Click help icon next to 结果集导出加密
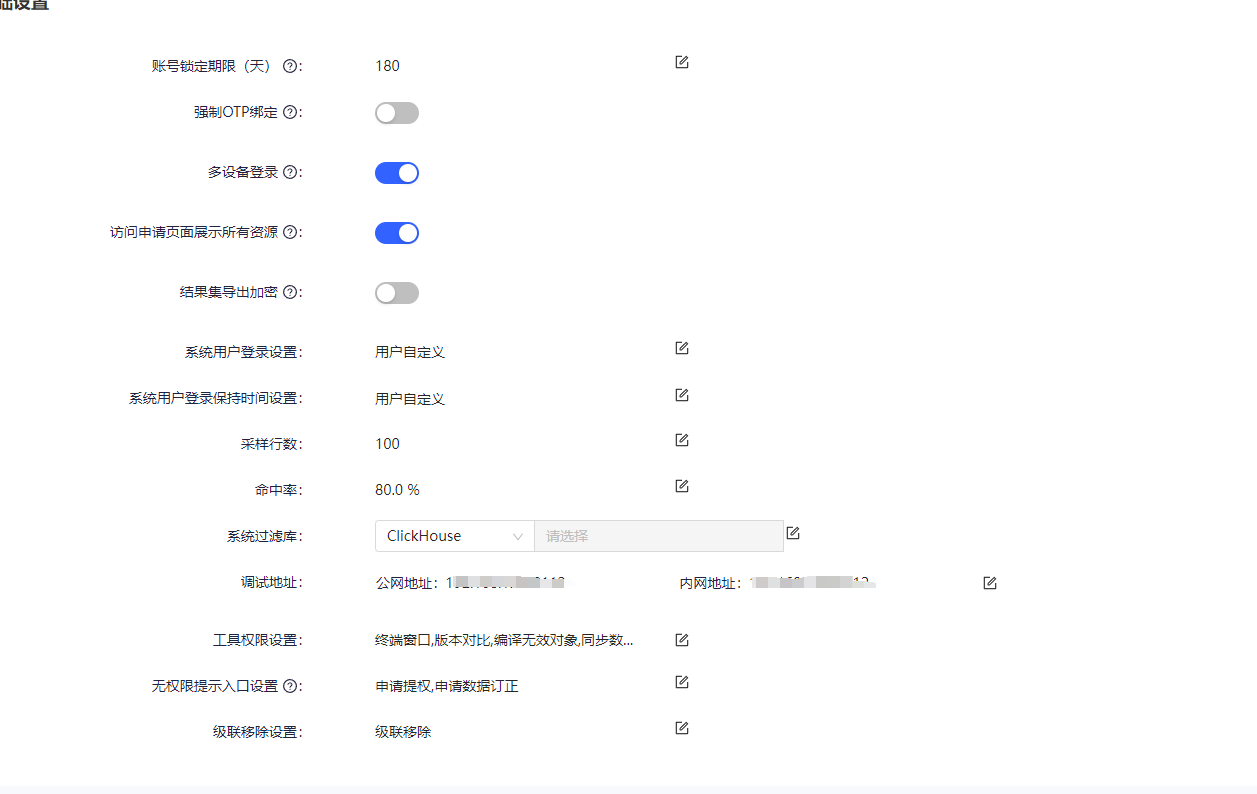The image size is (1257, 794). tap(290, 292)
